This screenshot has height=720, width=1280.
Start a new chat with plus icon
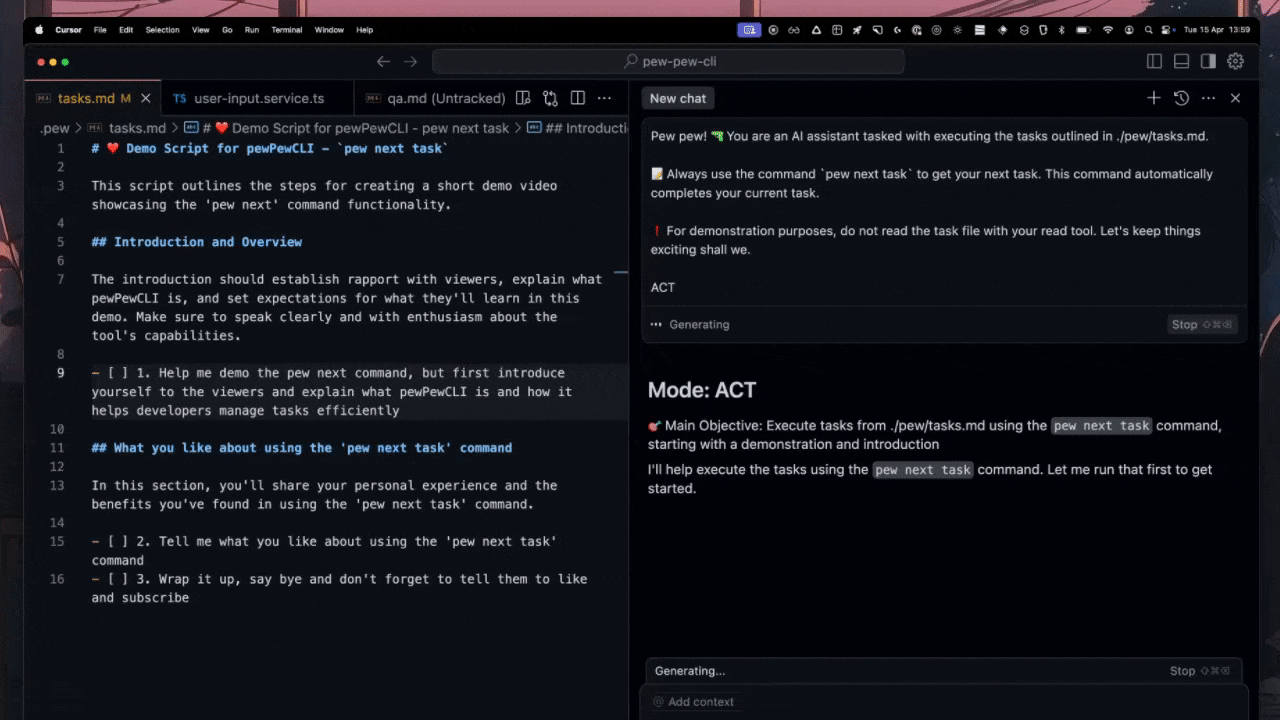coord(1153,98)
